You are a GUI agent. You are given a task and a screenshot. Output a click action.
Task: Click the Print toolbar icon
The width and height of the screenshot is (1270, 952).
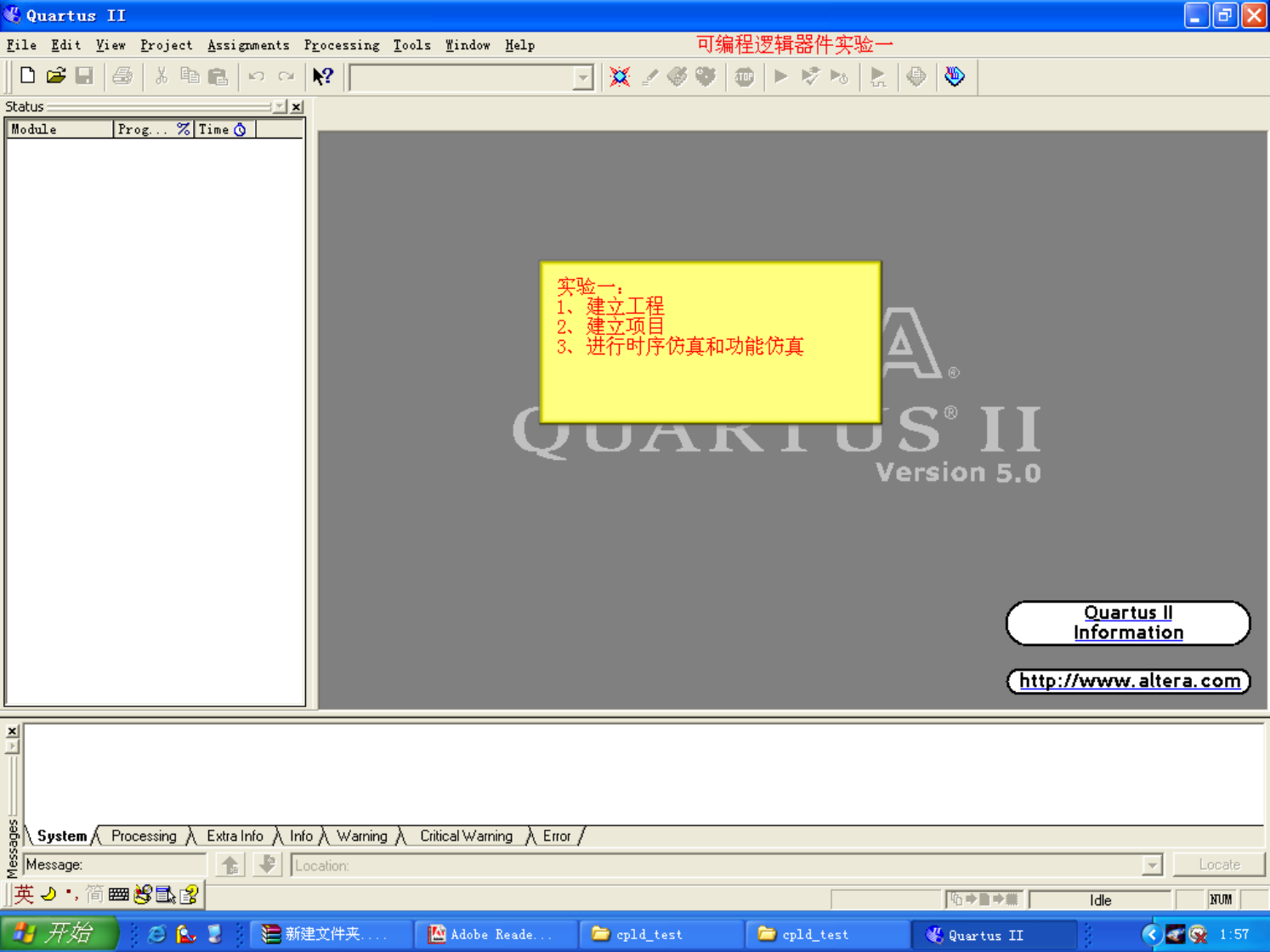click(122, 76)
